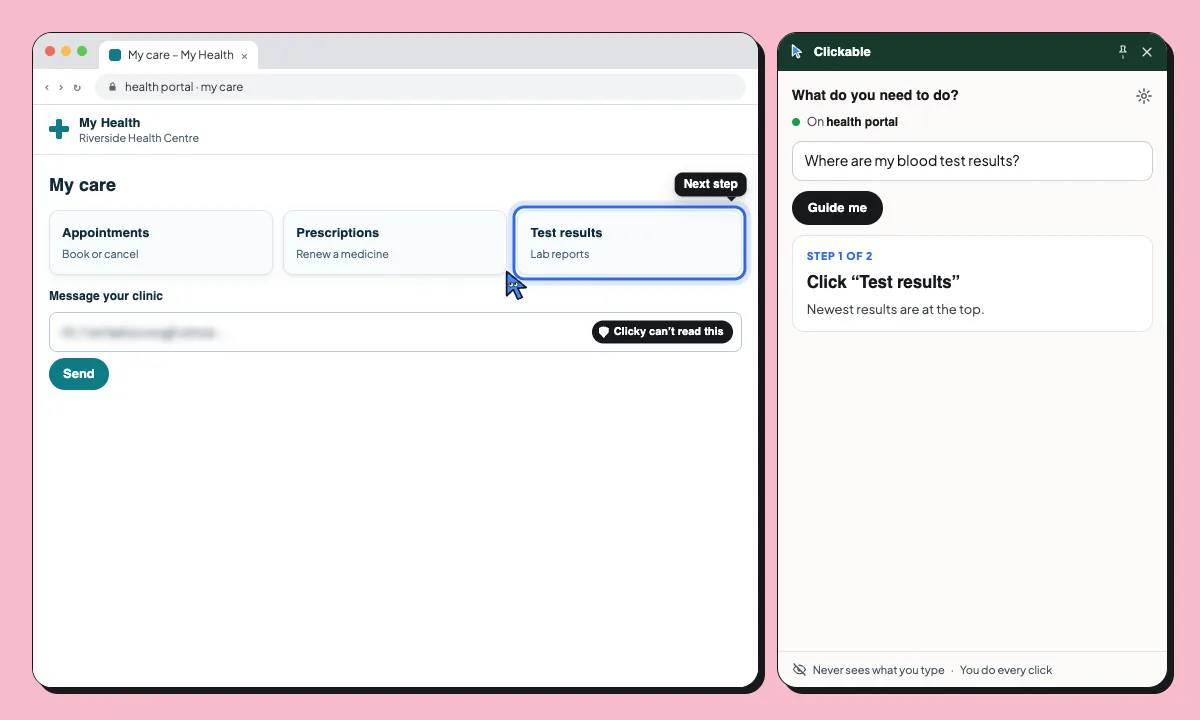Open the Prescriptions card
Image resolution: width=1200 pixels, height=720 pixels.
(x=395, y=243)
